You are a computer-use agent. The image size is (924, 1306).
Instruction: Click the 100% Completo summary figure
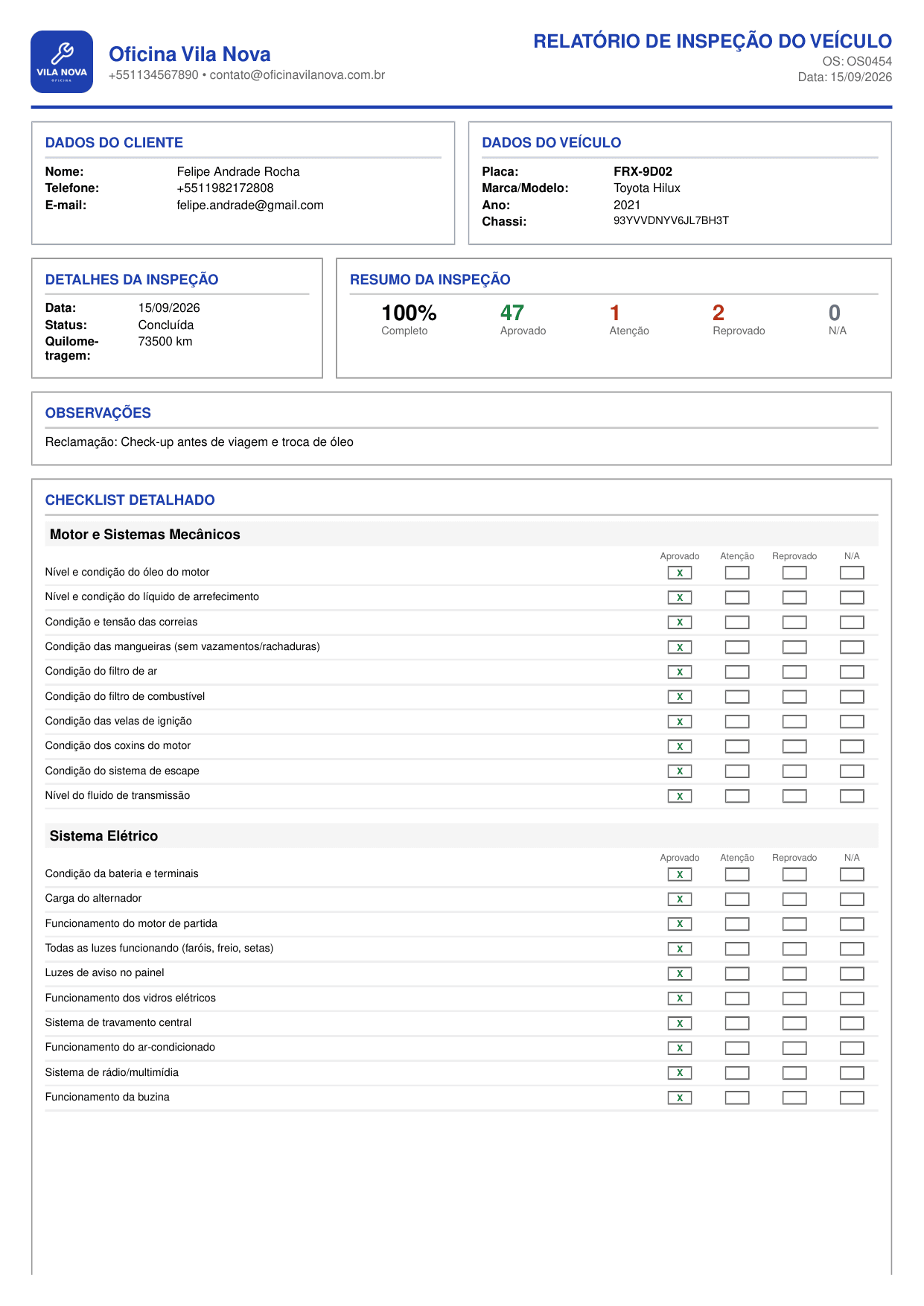409,319
